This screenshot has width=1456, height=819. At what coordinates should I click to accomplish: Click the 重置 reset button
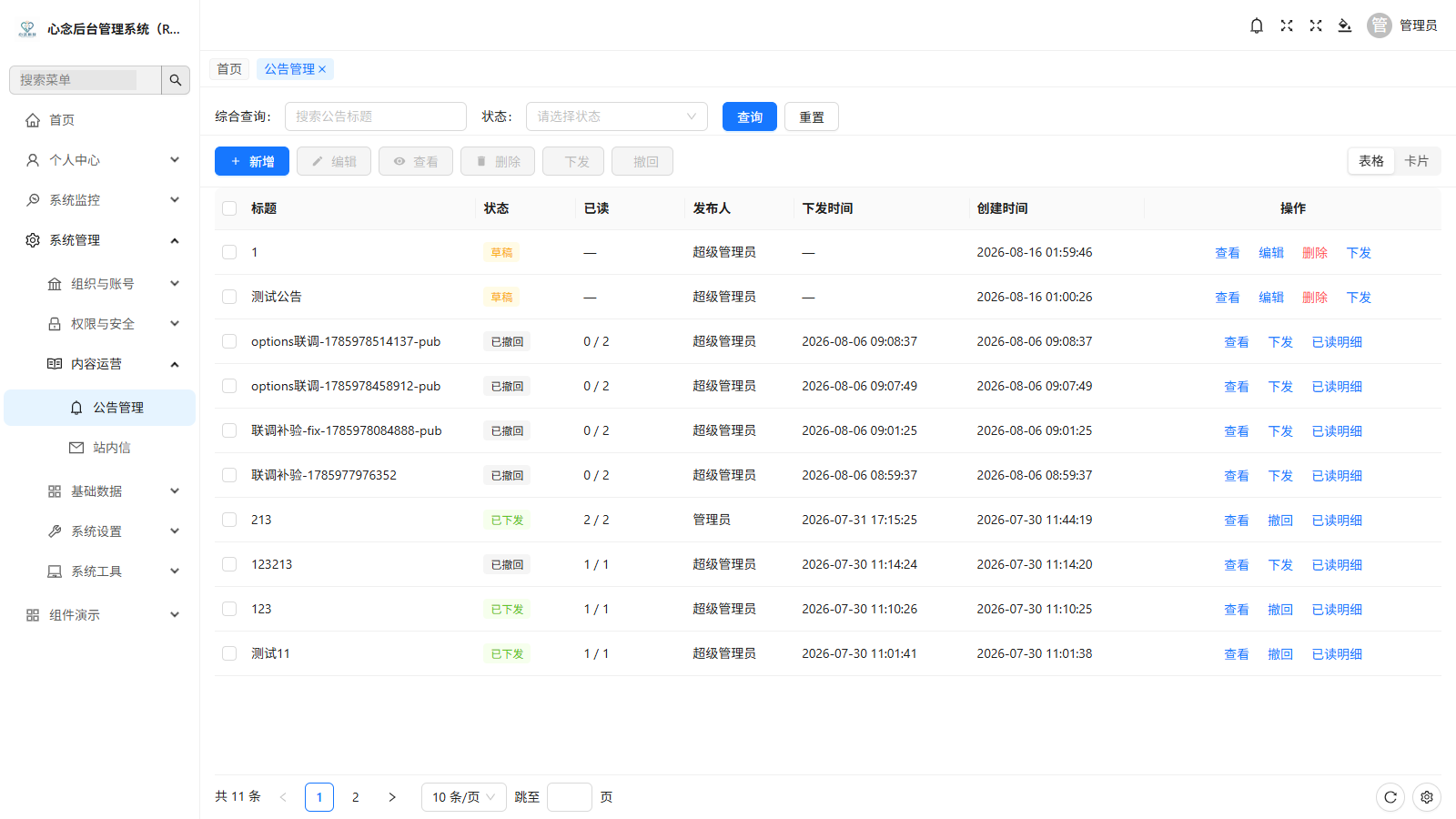812,116
